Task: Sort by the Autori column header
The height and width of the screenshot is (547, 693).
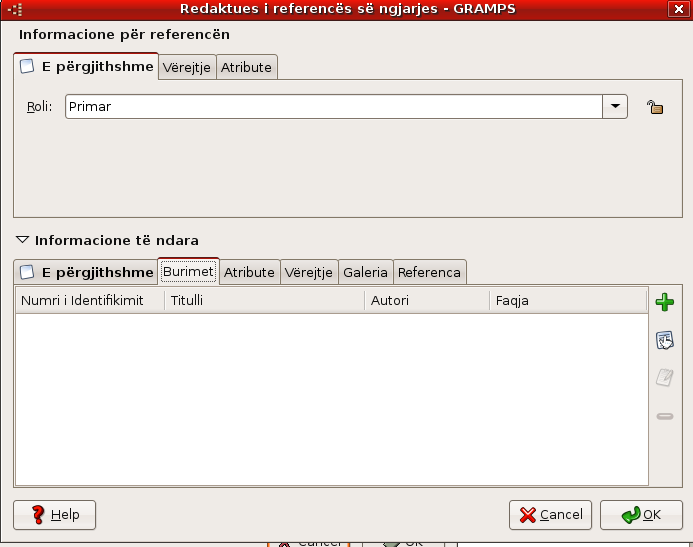Action: [427, 300]
